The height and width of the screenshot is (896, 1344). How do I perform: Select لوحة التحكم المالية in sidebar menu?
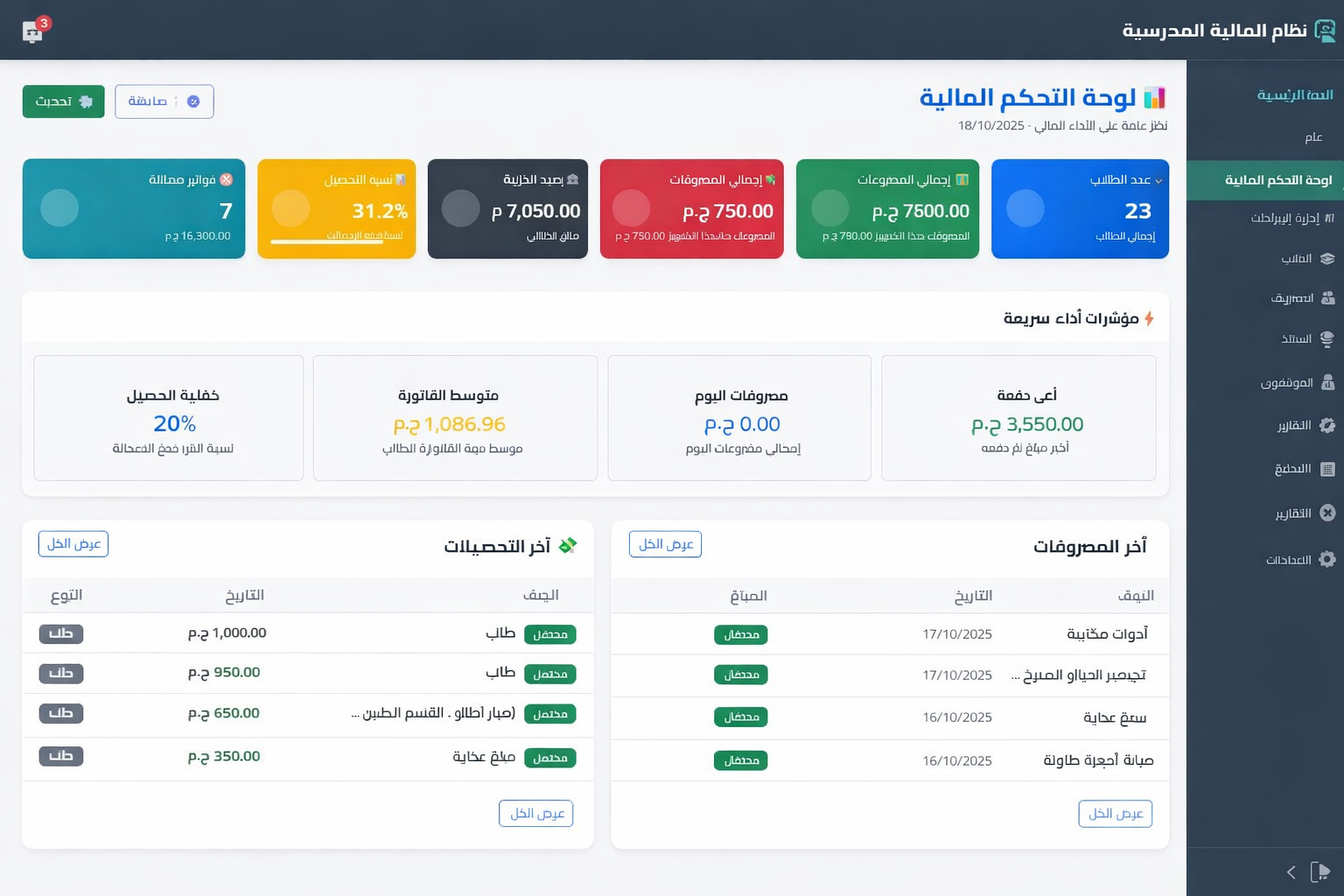tap(1277, 180)
